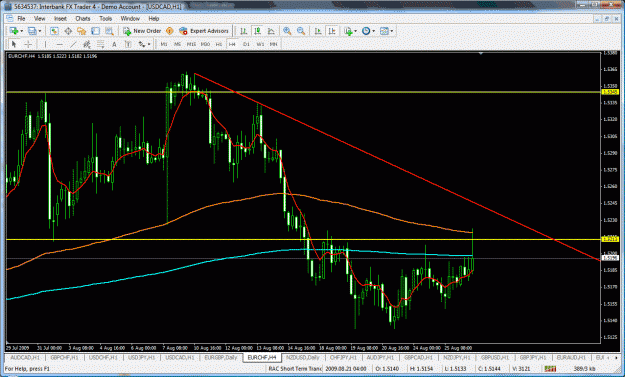
Task: Toggle the Expert Advisors button
Action: coord(204,31)
